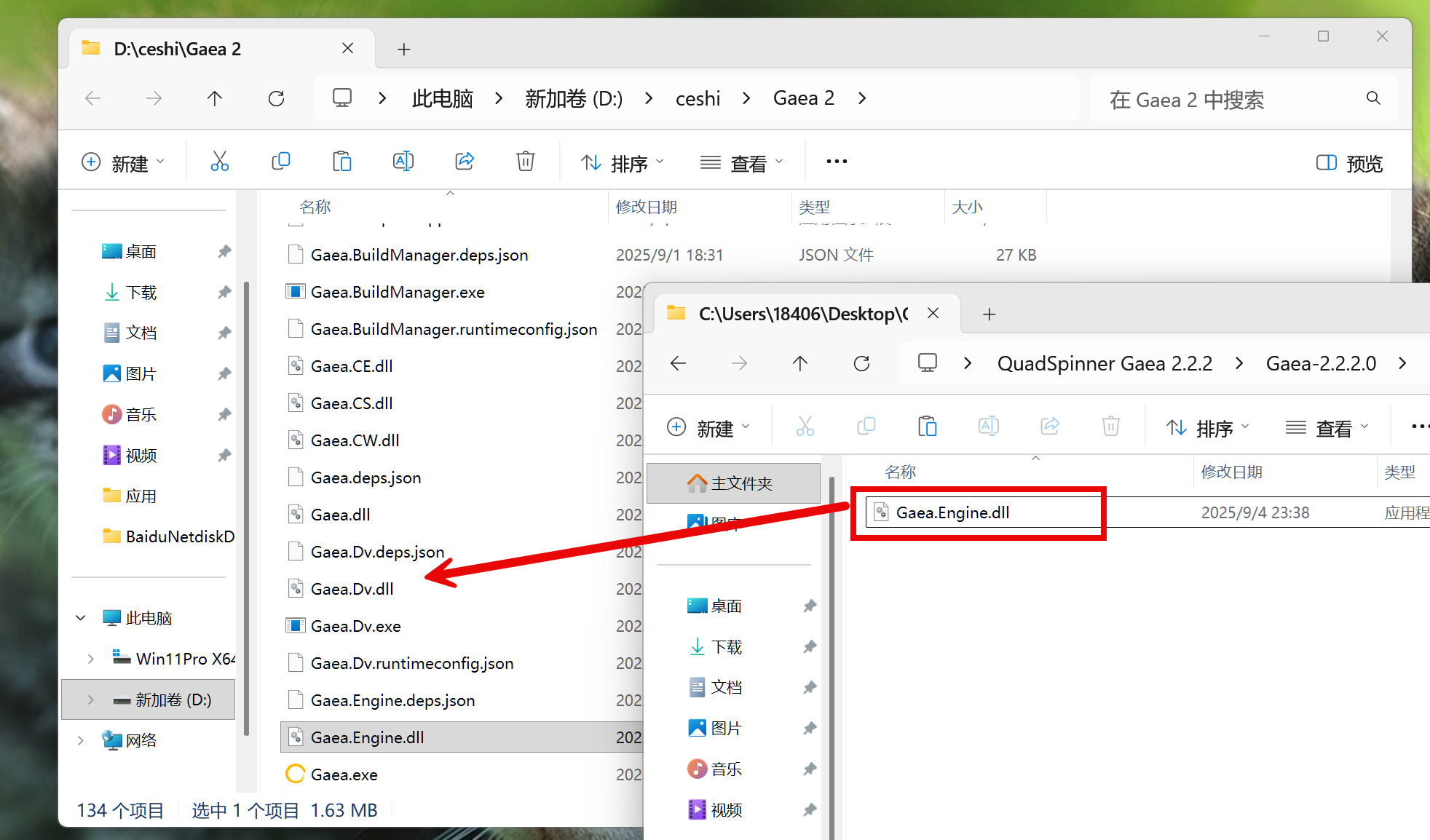
Task: Refresh the Gaea-2.2.2.0 folder view
Action: point(861,363)
